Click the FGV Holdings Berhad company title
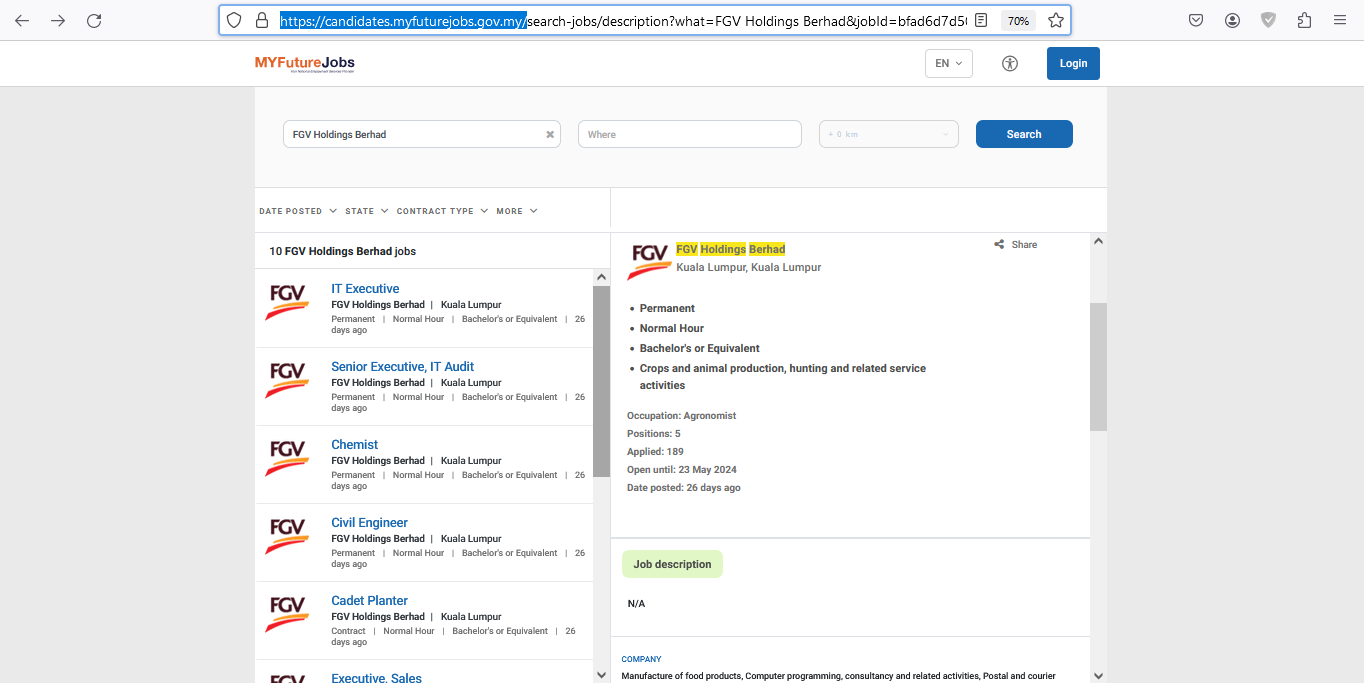The width and height of the screenshot is (1364, 683). 730,249
